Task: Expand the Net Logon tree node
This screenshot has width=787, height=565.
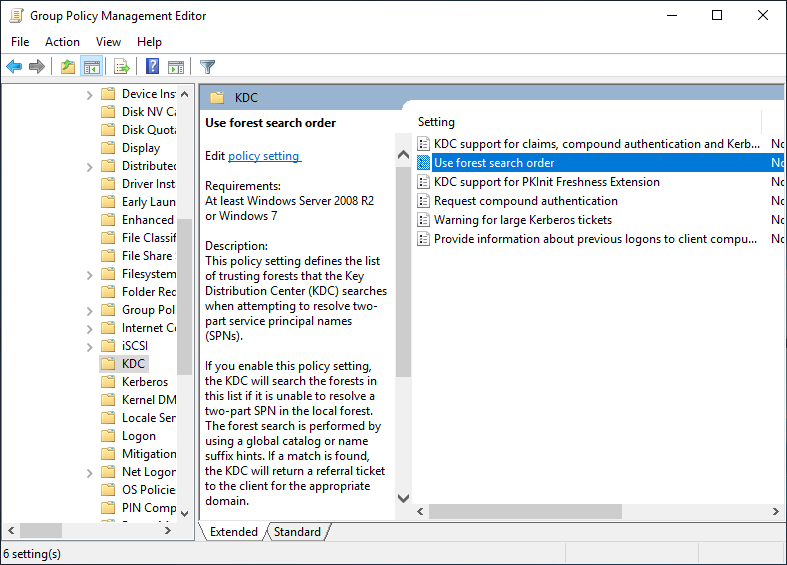Action: click(90, 472)
